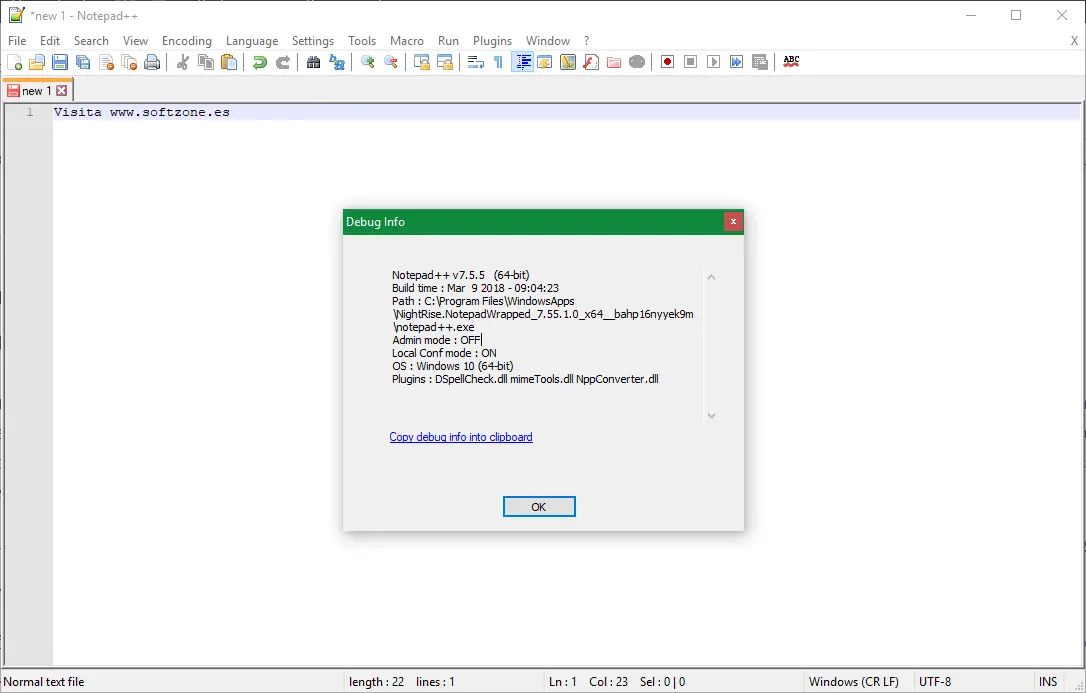Click the OK button in Debug Info
1086x693 pixels.
point(539,507)
